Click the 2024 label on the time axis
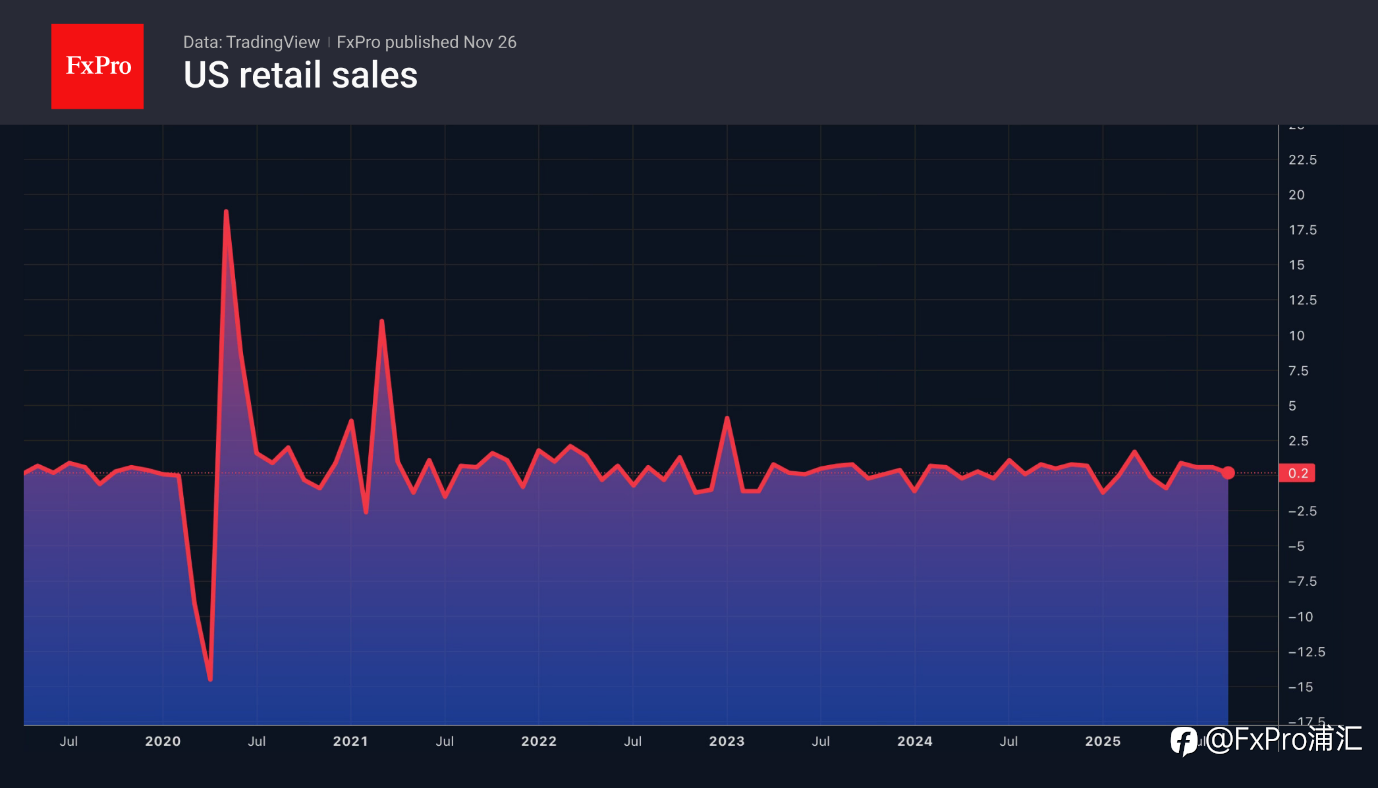The height and width of the screenshot is (788, 1378). click(x=915, y=741)
